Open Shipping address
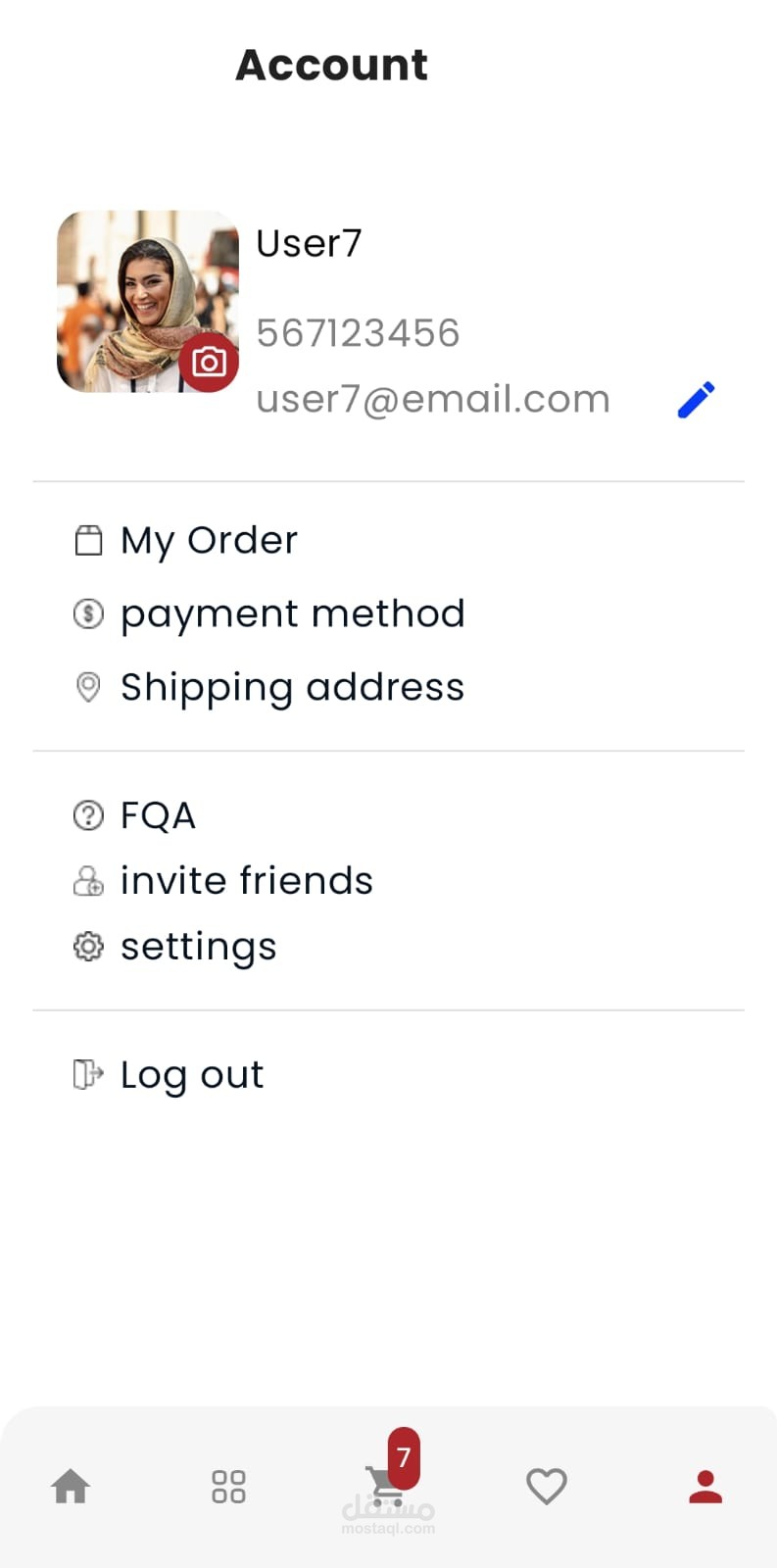The image size is (777, 1568). point(292,687)
